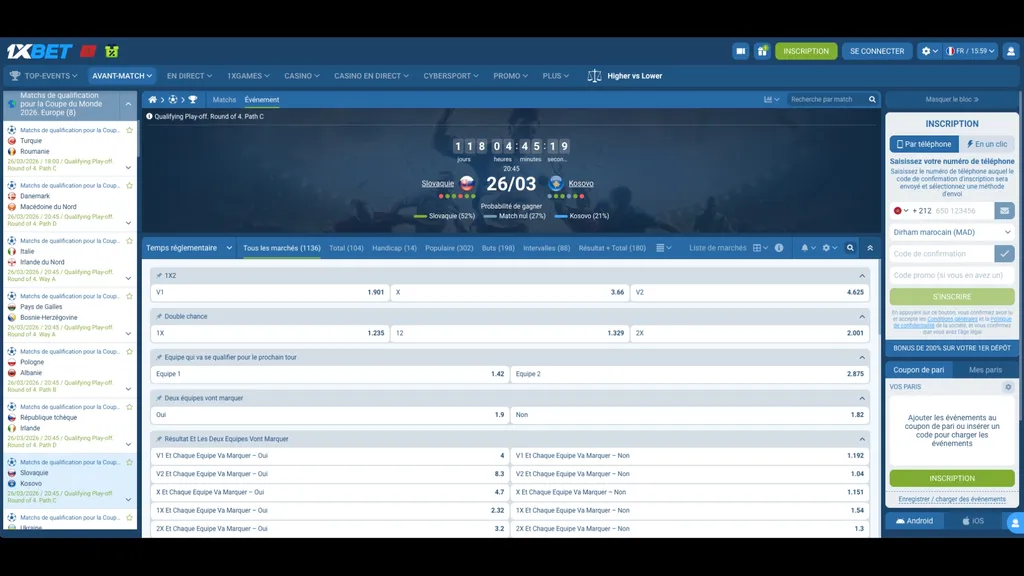Click the gift bonus icon in header
The height and width of the screenshot is (576, 1024).
[762, 51]
